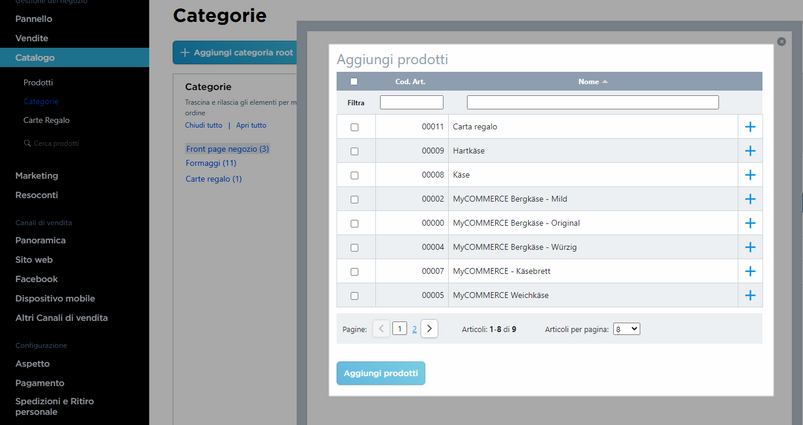Open Marketing in sidebar

pyautogui.click(x=37, y=176)
